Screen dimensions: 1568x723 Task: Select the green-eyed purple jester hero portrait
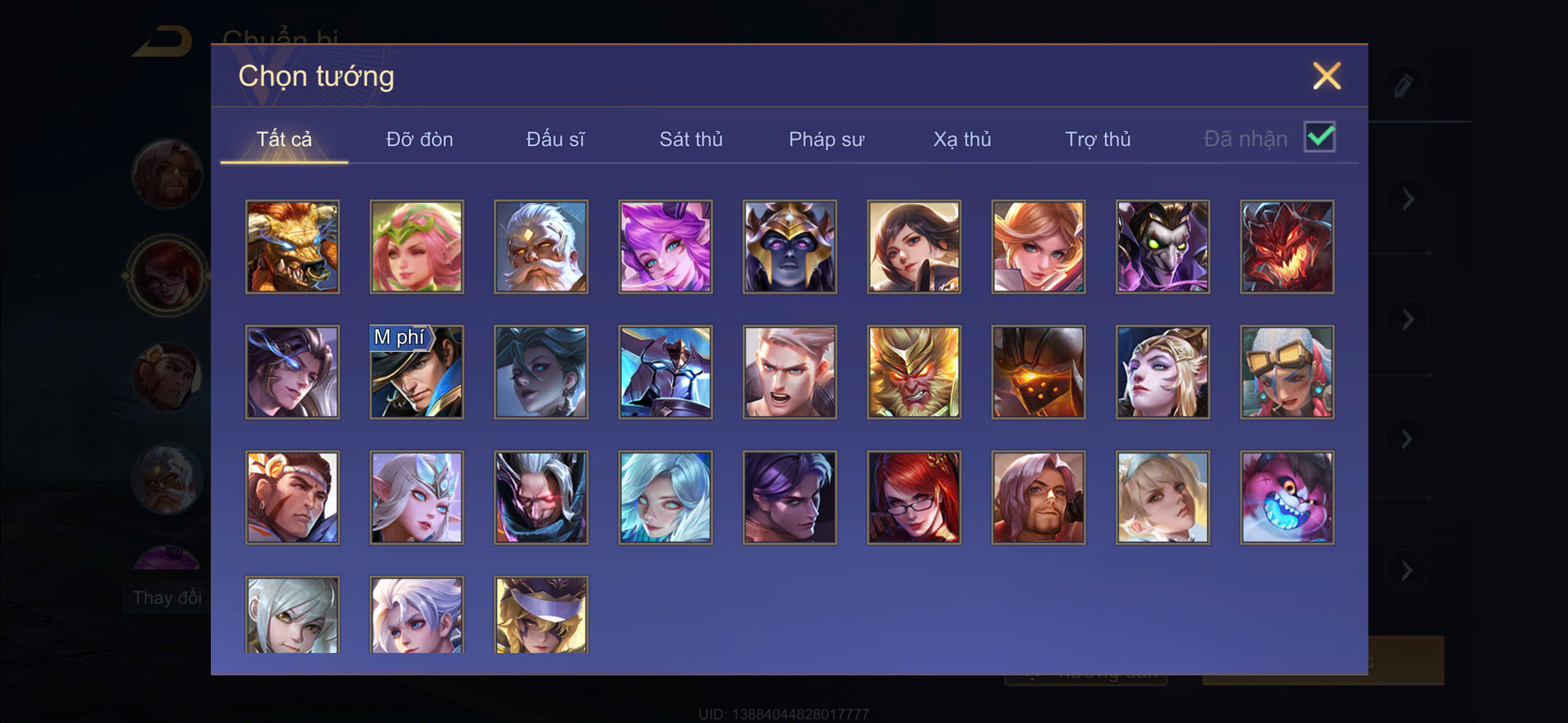1163,247
